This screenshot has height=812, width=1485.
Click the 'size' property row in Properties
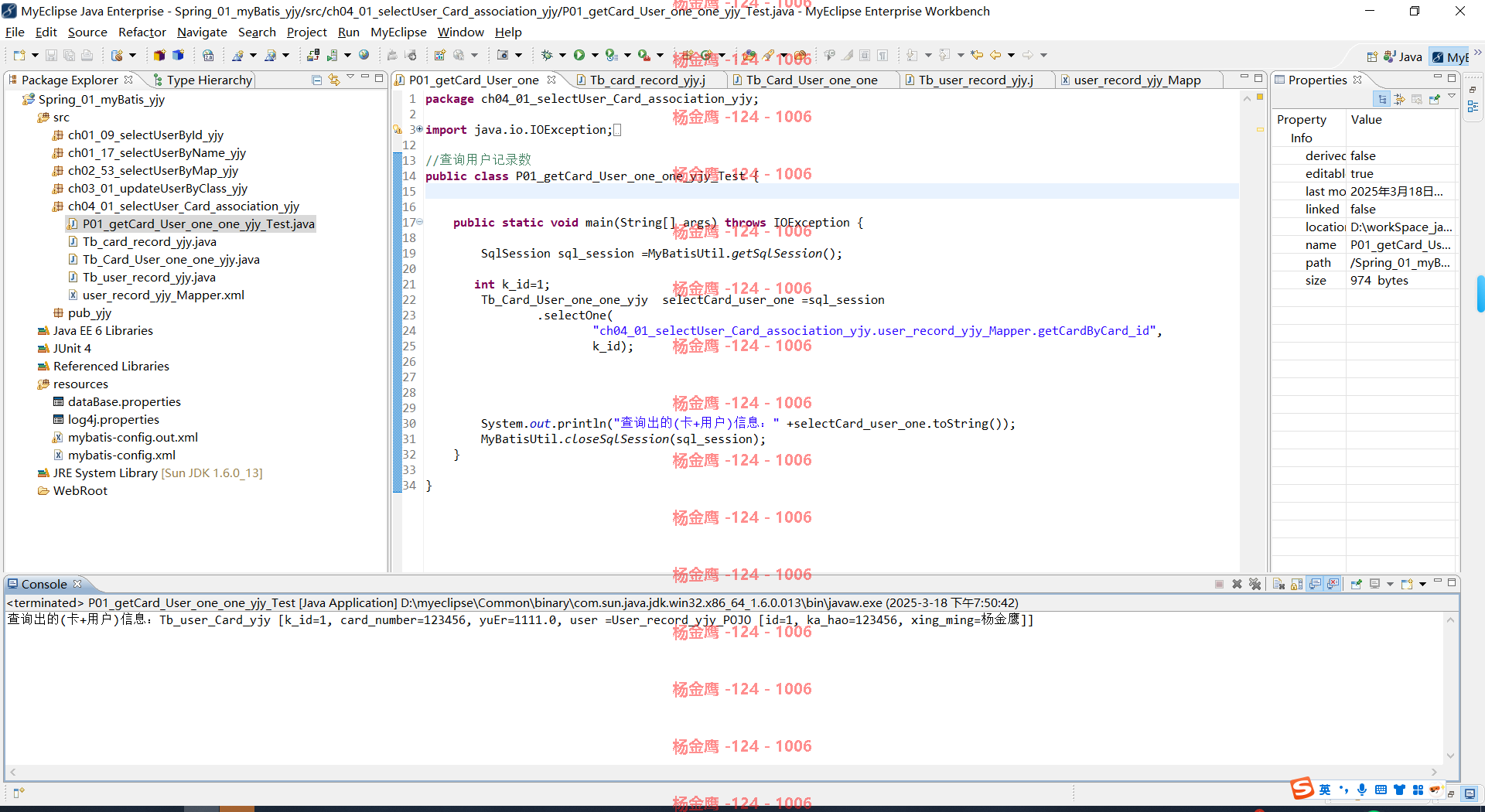click(x=1364, y=280)
